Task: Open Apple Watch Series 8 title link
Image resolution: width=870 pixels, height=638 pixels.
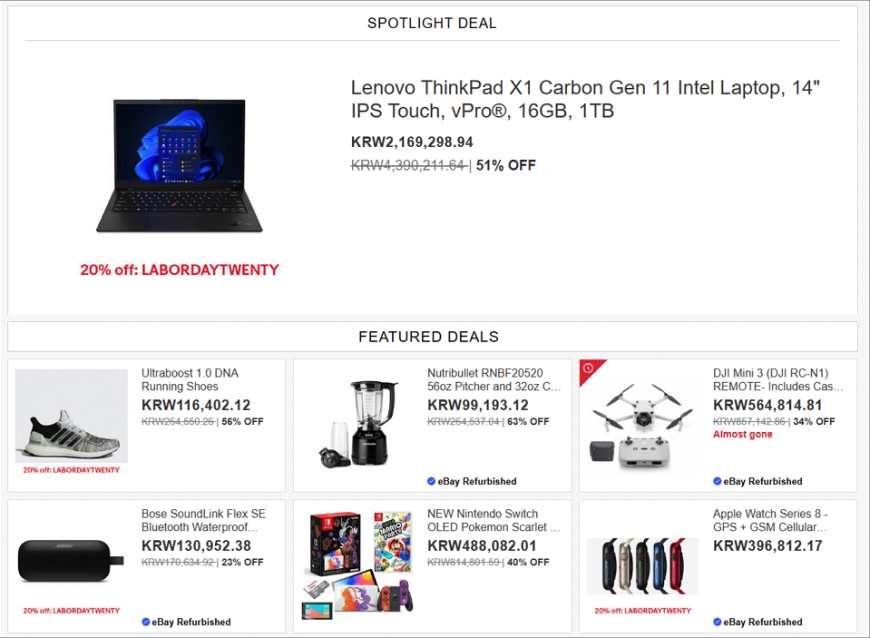Action: [x=770, y=520]
